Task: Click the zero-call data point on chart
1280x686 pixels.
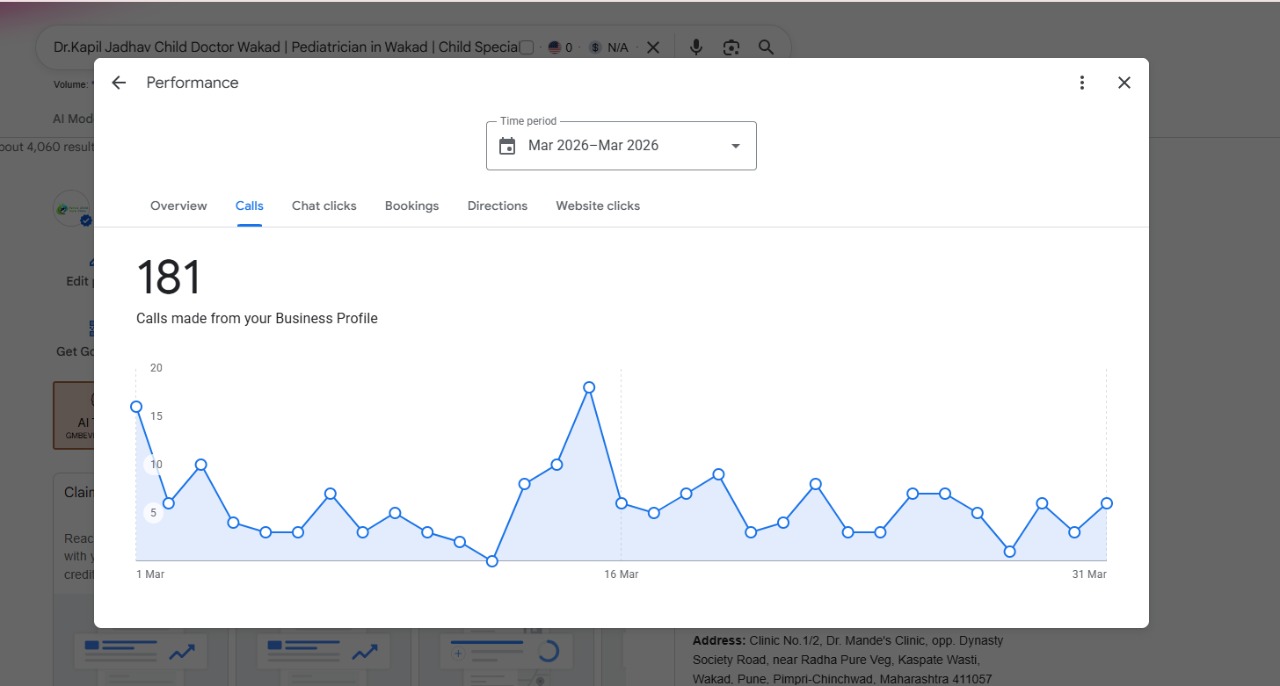Action: pos(492,561)
